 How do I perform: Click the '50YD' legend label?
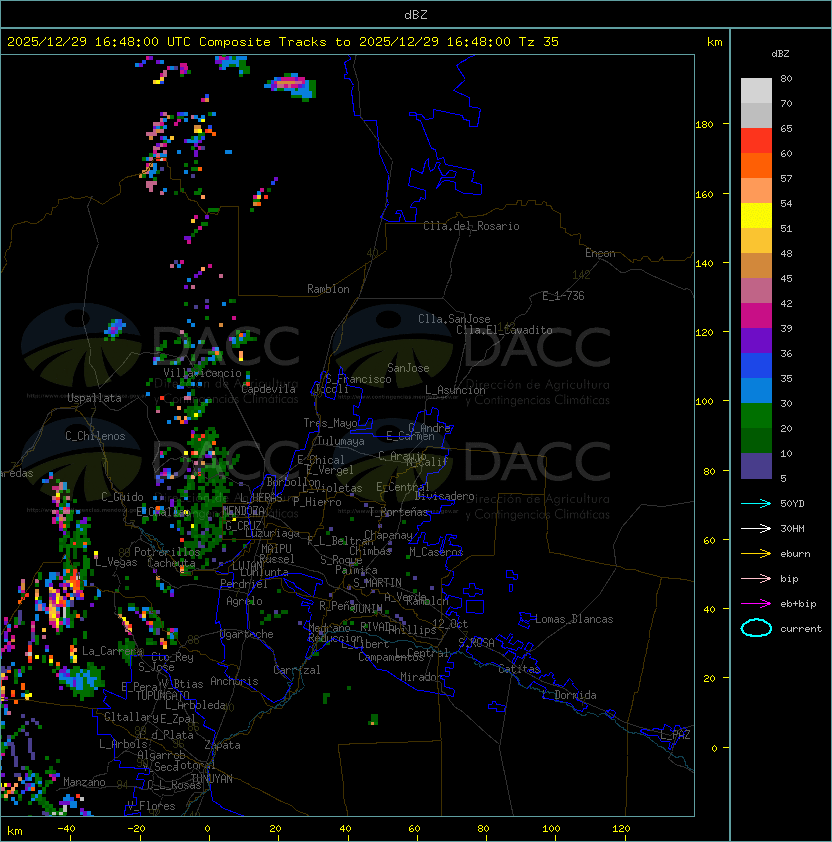(792, 503)
